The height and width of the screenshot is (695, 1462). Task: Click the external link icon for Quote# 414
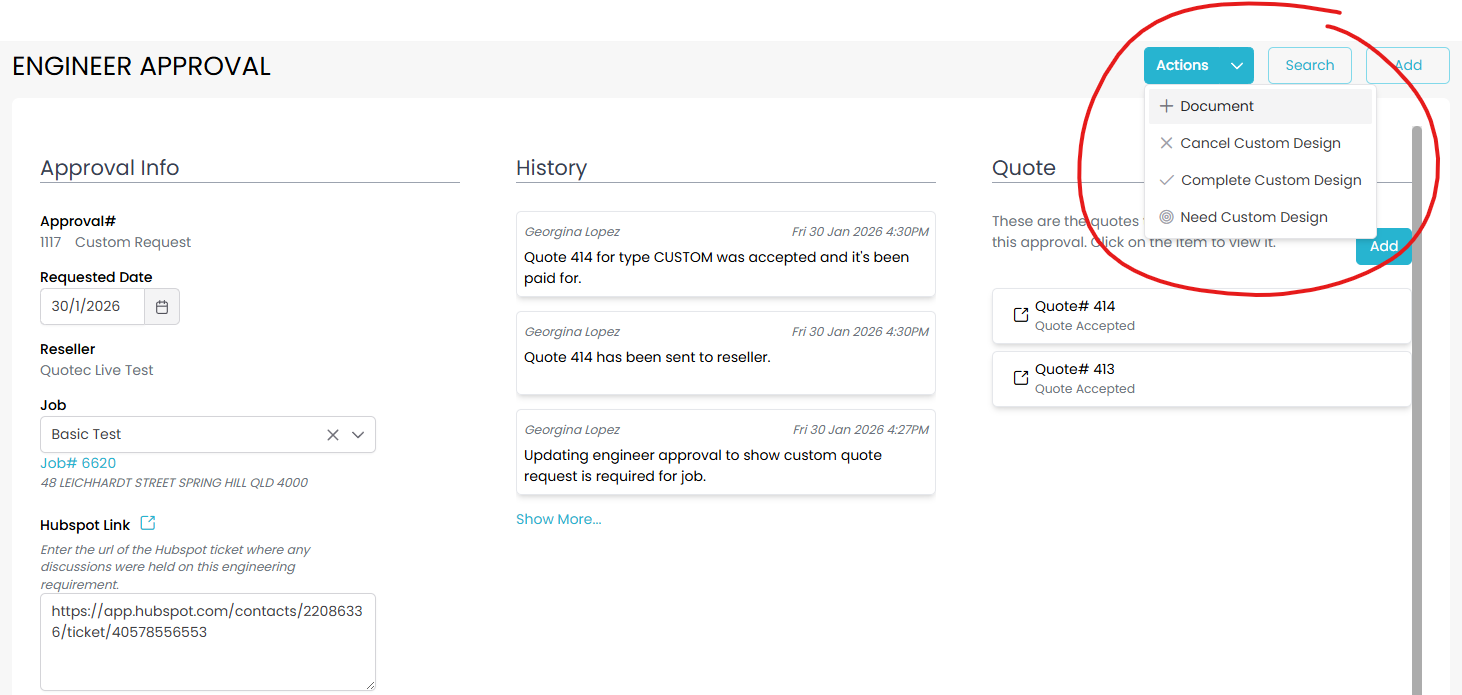coord(1021,315)
